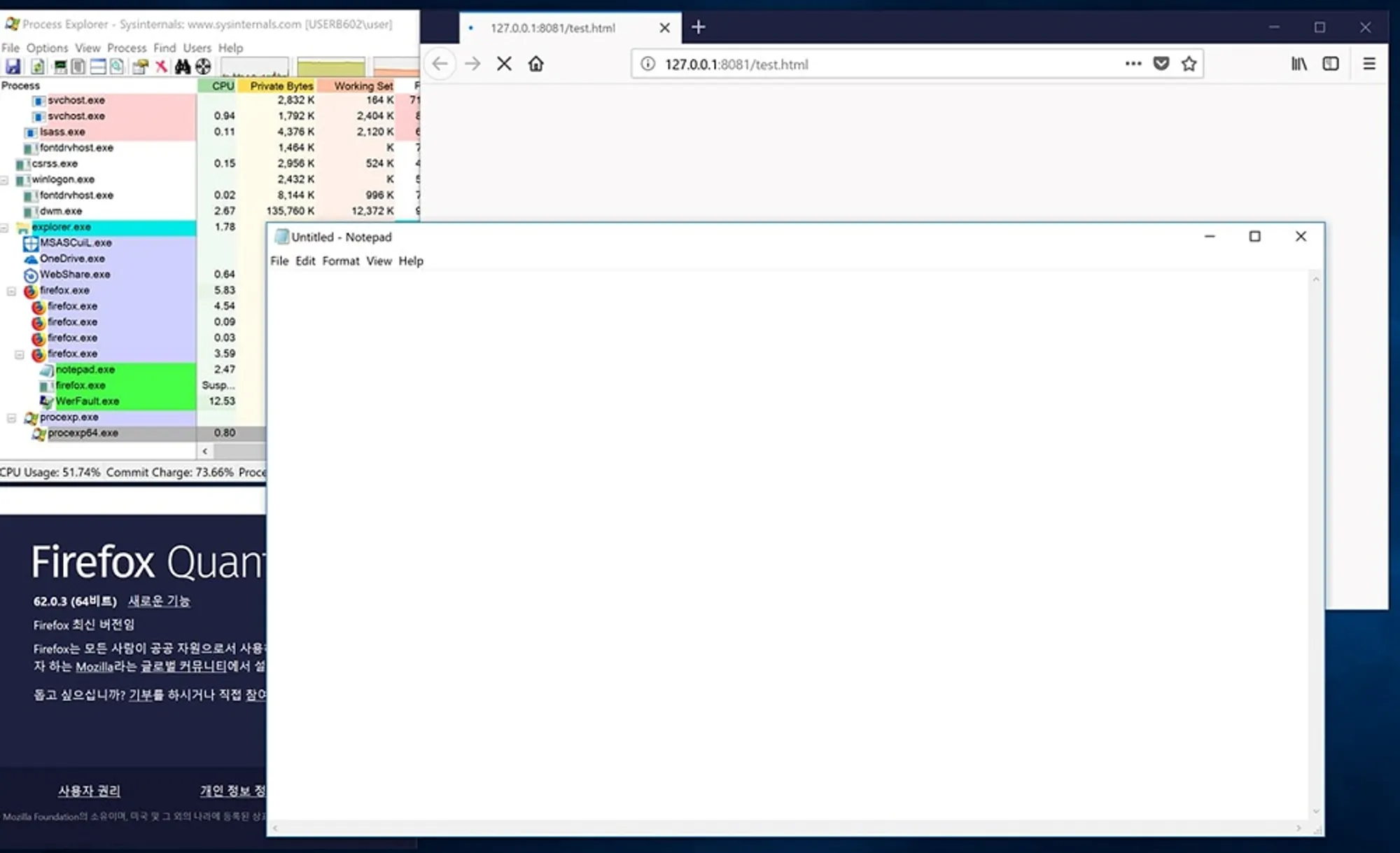Toggle Firefox sidebar view icon
1400x853 pixels.
(x=1331, y=64)
